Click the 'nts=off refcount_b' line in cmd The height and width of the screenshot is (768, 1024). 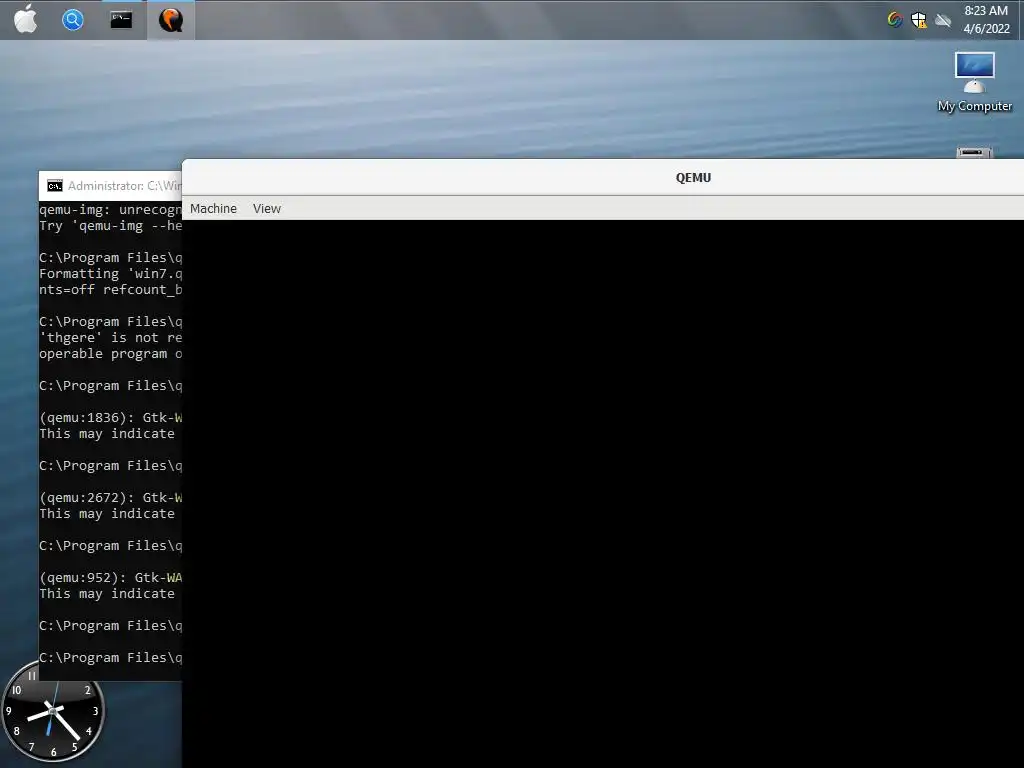pos(110,289)
